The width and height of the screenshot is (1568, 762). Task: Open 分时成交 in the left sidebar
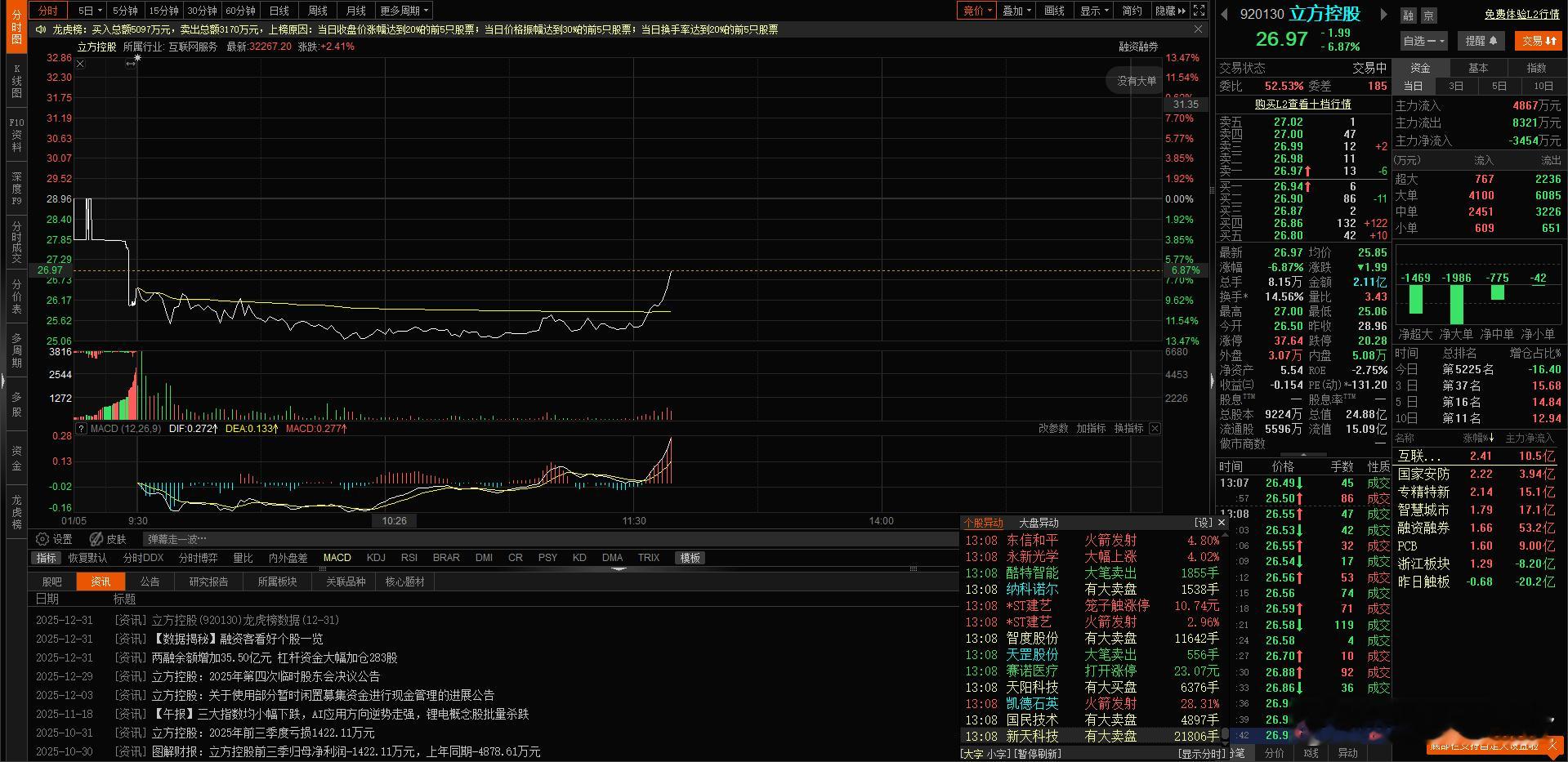tap(16, 242)
